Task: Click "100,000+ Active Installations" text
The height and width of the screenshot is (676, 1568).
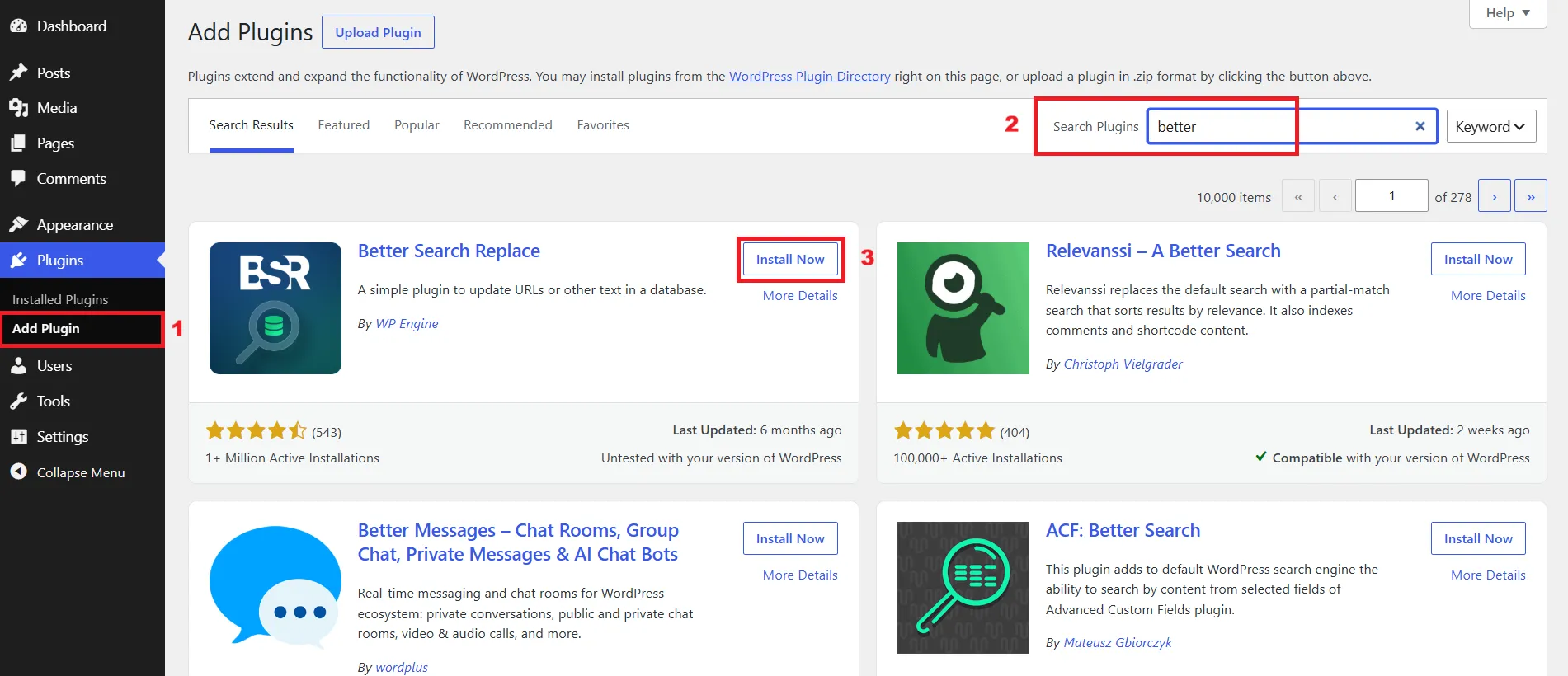Action: tap(977, 458)
